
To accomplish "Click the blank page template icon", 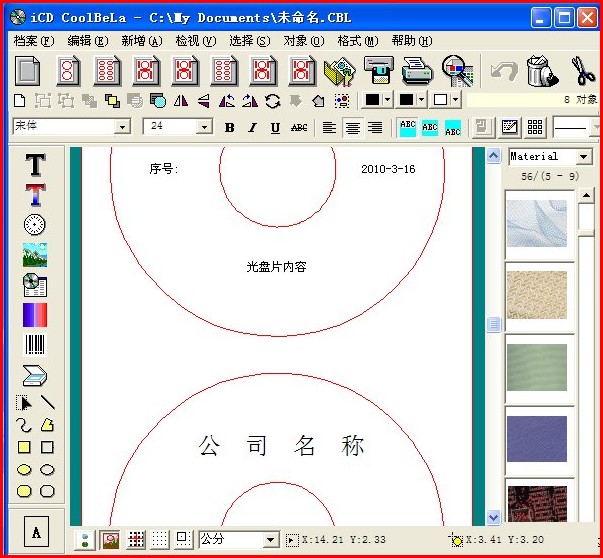I will pos(27,71).
